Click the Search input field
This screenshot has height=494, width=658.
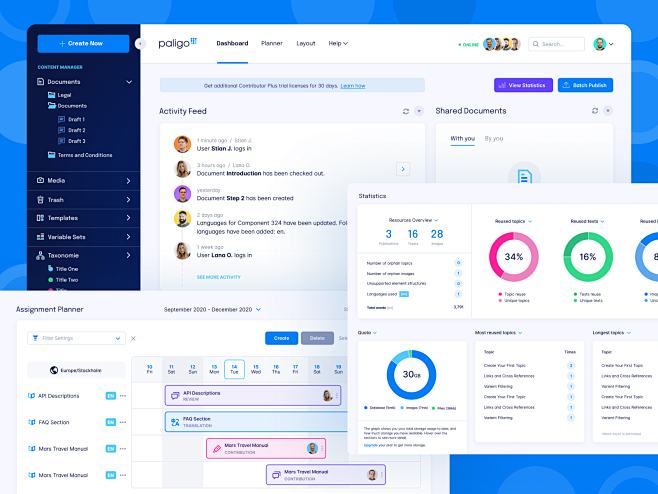pos(555,44)
